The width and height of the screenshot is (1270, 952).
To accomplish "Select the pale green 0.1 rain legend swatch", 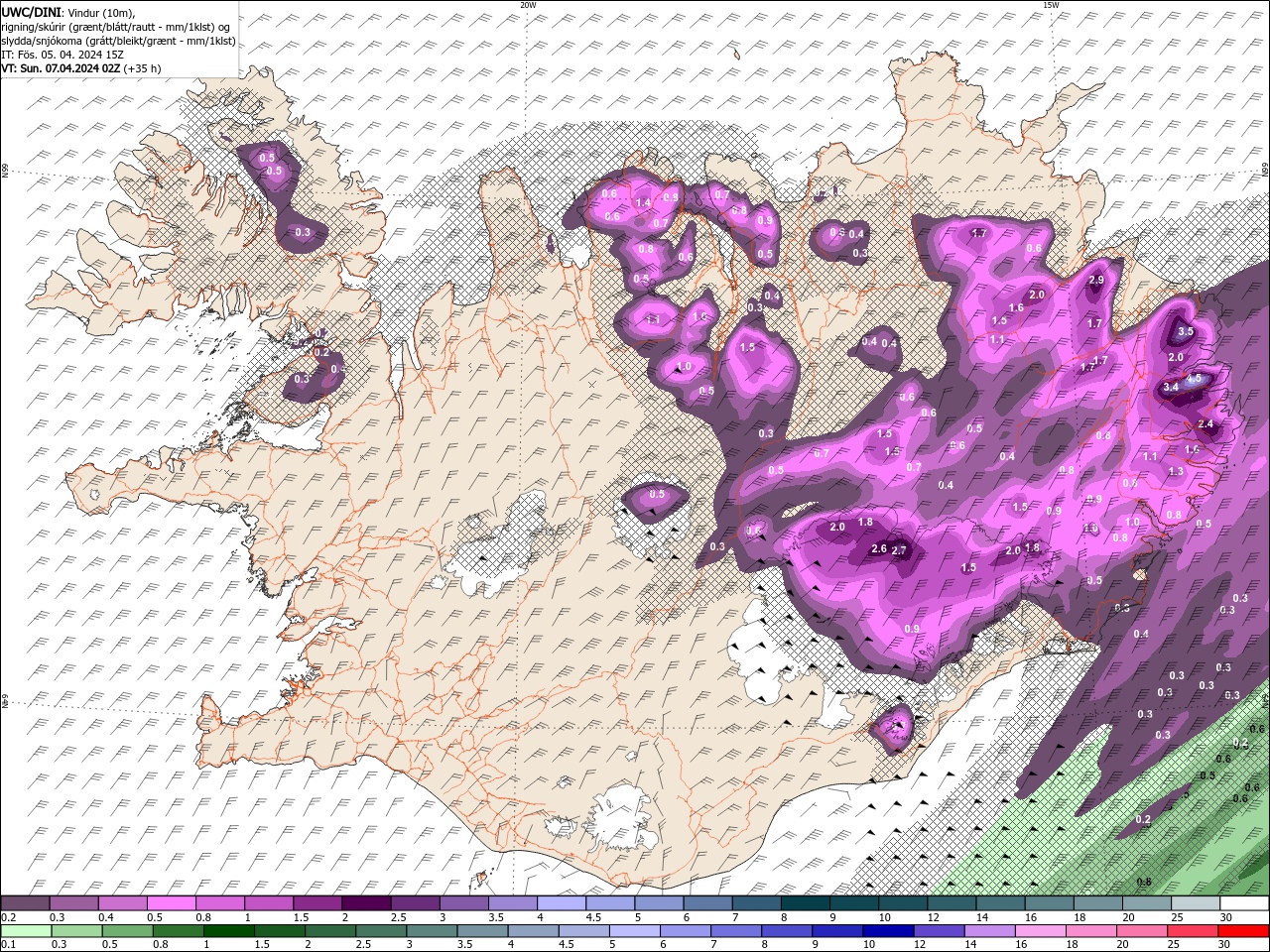I will 26,931.
